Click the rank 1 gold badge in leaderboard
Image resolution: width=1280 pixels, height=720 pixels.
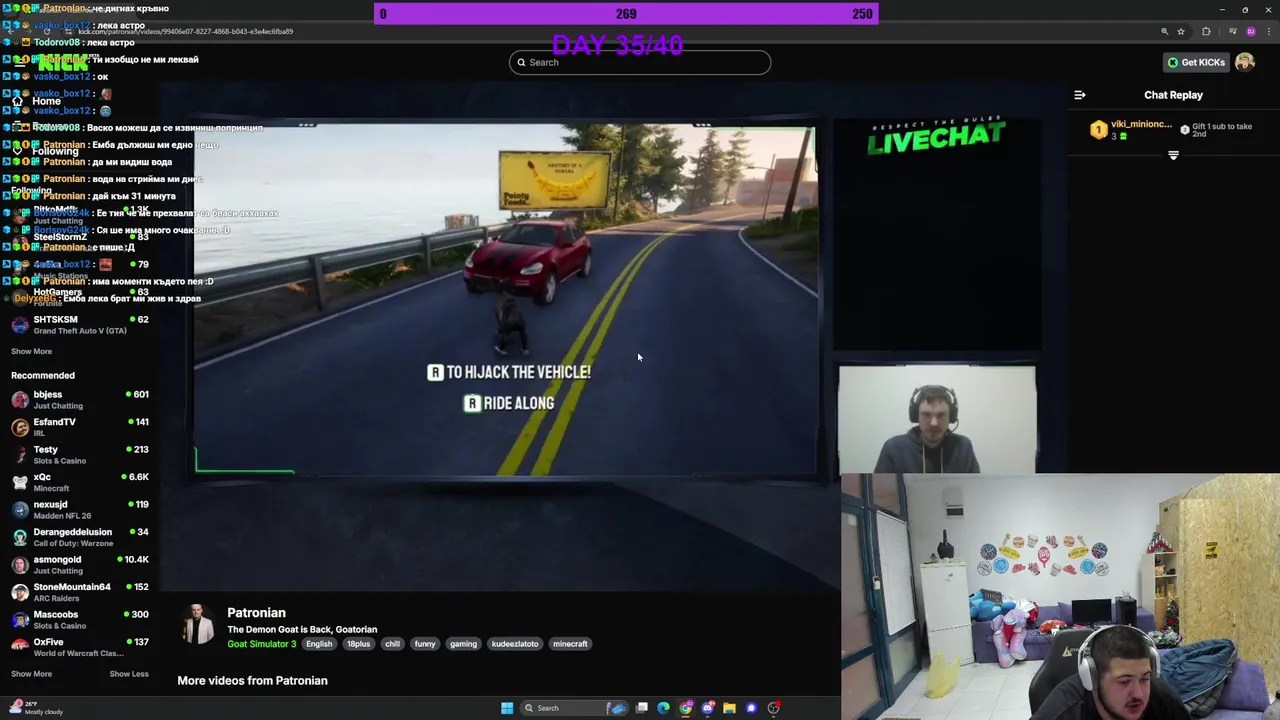(x=1098, y=129)
